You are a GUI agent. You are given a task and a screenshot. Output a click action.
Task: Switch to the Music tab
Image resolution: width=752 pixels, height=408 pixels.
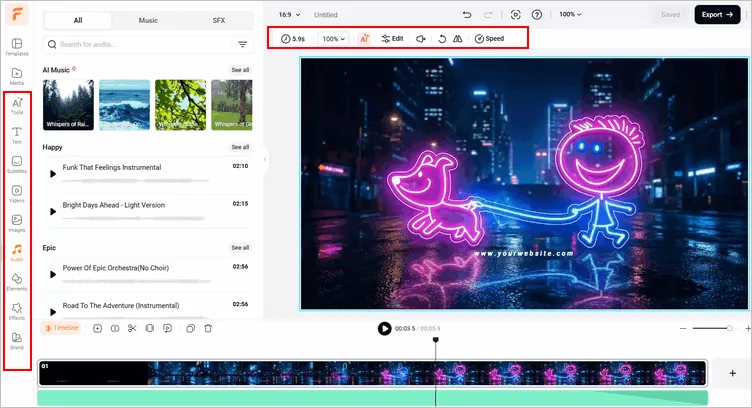(148, 21)
